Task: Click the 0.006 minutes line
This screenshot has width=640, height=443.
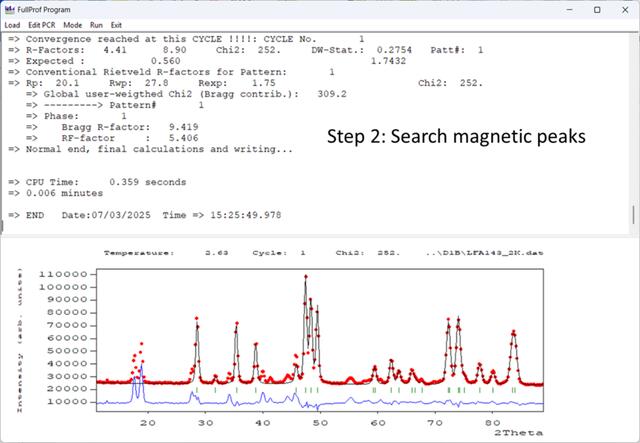Action: pos(56,194)
